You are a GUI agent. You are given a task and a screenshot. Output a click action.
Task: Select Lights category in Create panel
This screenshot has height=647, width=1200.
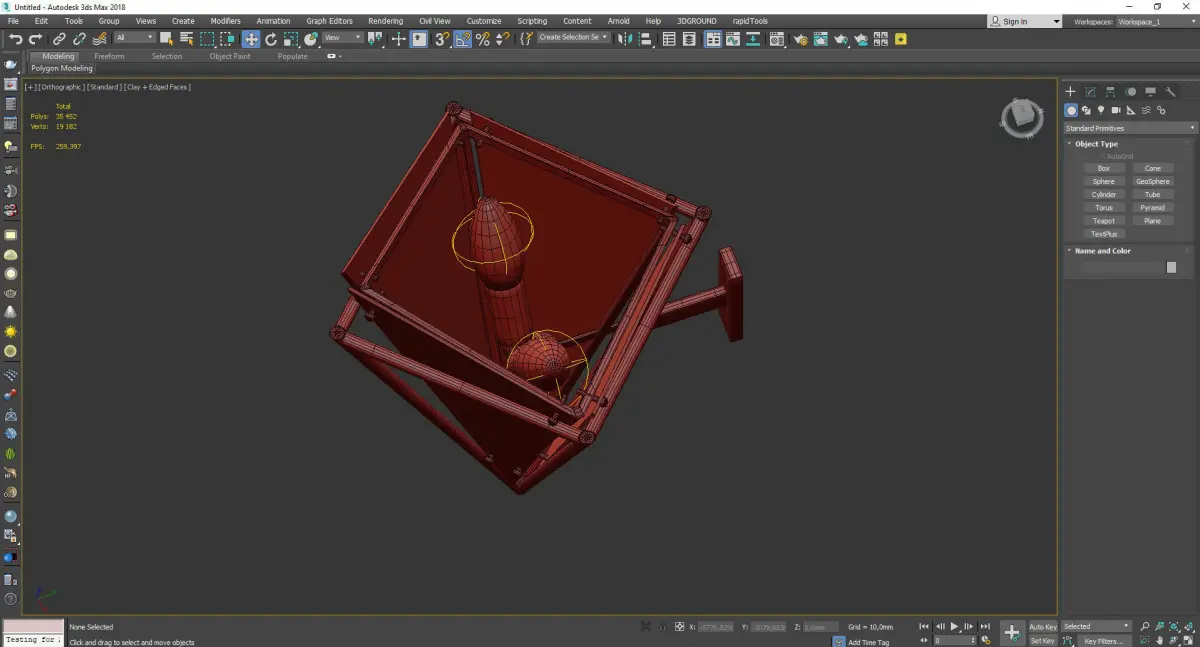(1101, 110)
